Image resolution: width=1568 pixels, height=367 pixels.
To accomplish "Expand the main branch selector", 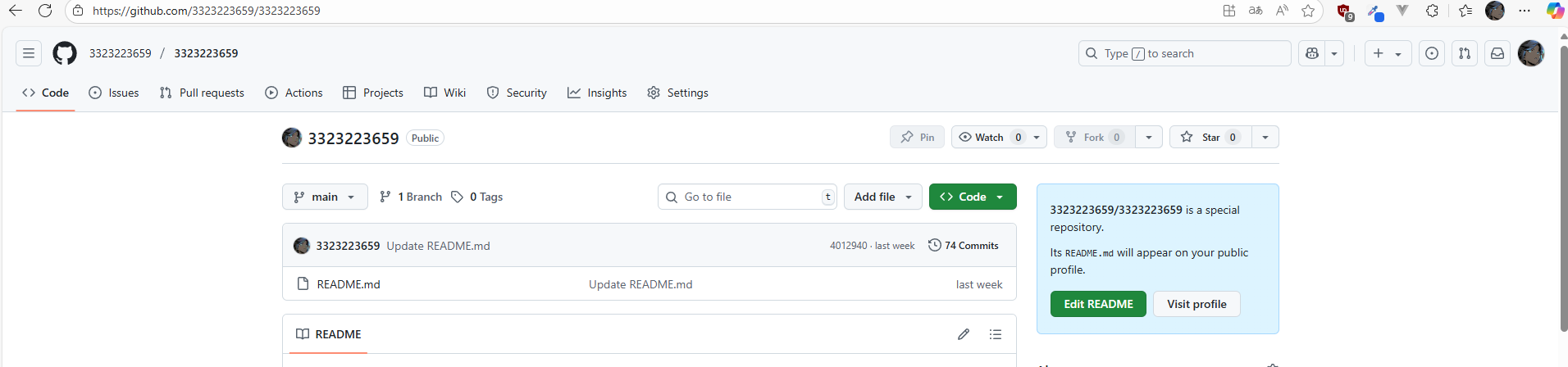I will [x=325, y=197].
